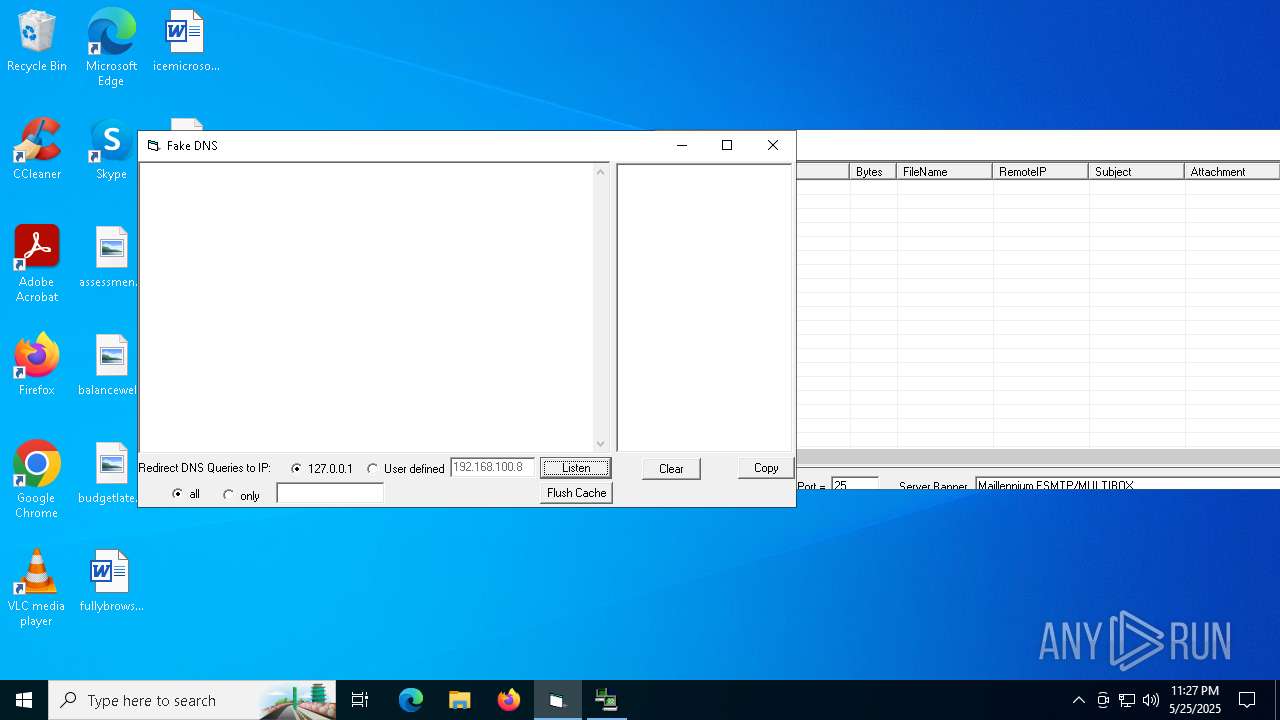Open network status tray icon
Image resolution: width=1280 pixels, height=720 pixels.
click(x=1127, y=700)
